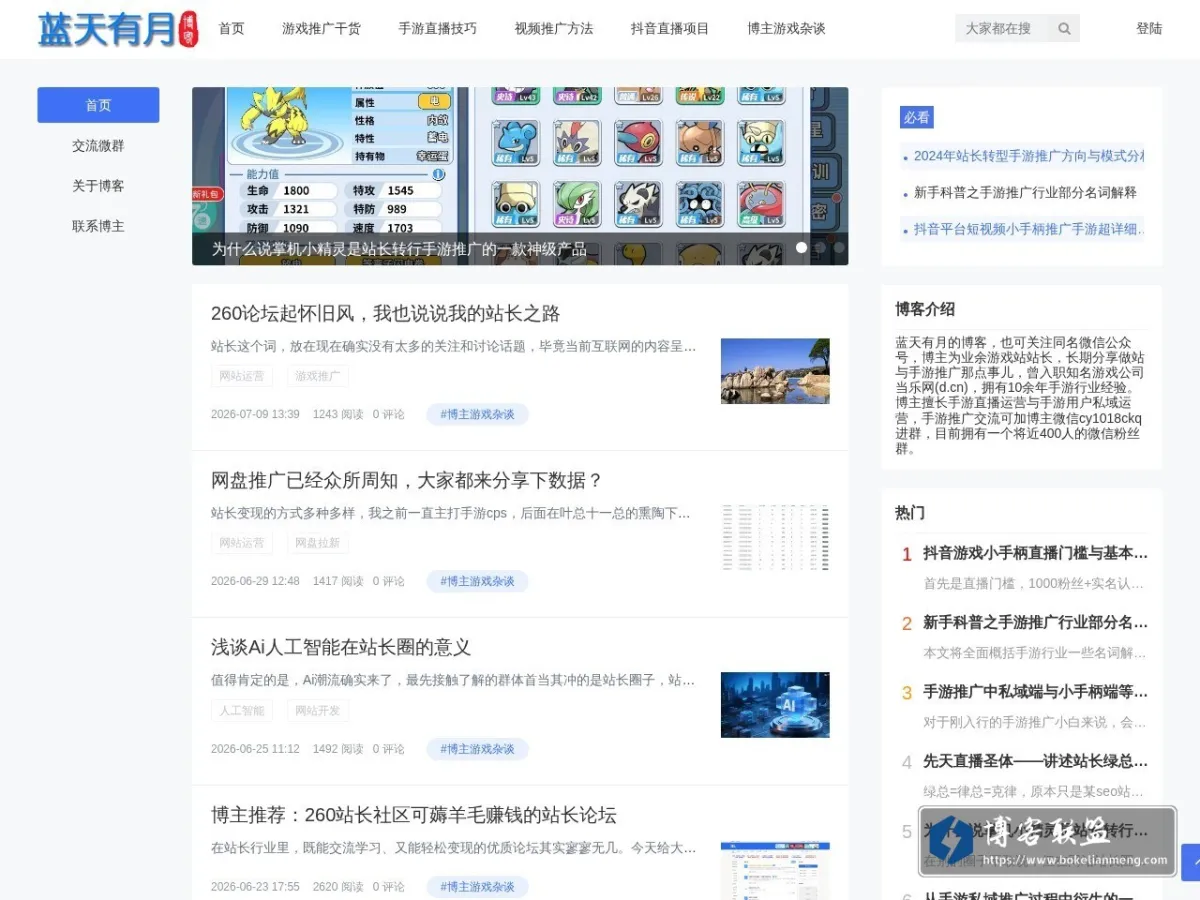This screenshot has width=1200, height=900.
Task: Click the 游戏推广 tag
Action: click(x=318, y=377)
